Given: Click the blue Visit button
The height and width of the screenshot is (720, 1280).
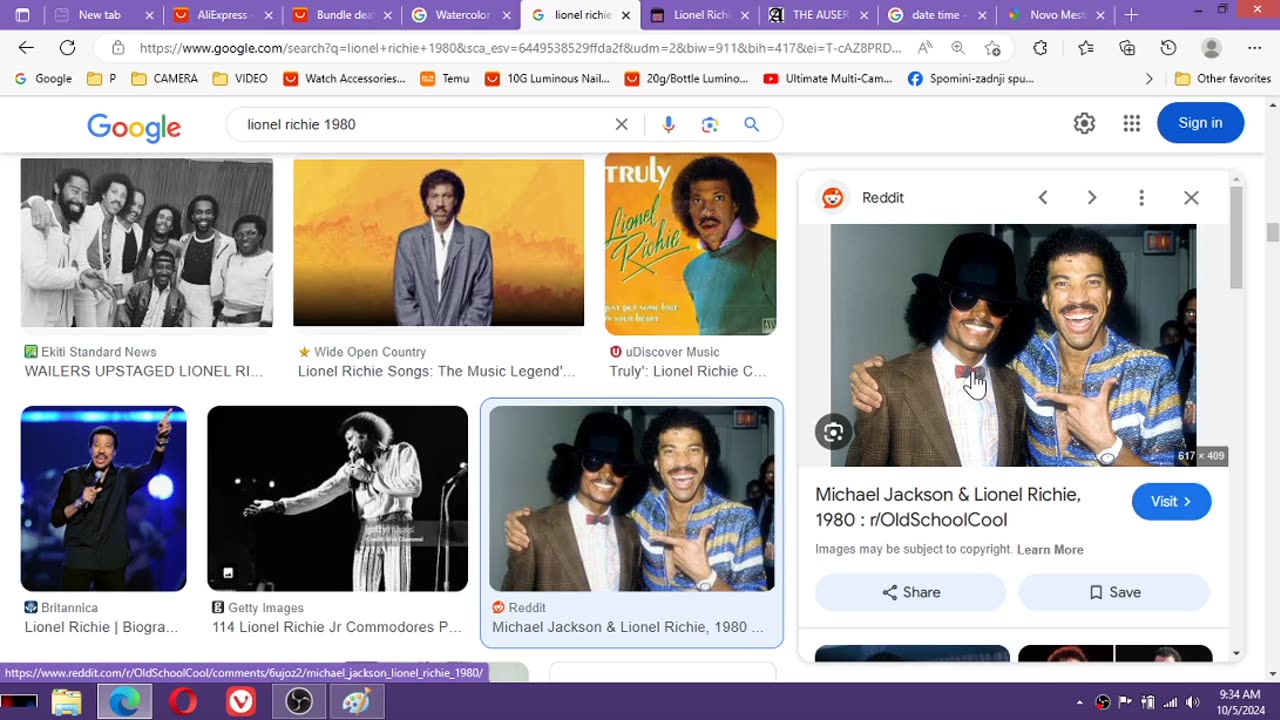Looking at the screenshot, I should 1171,501.
